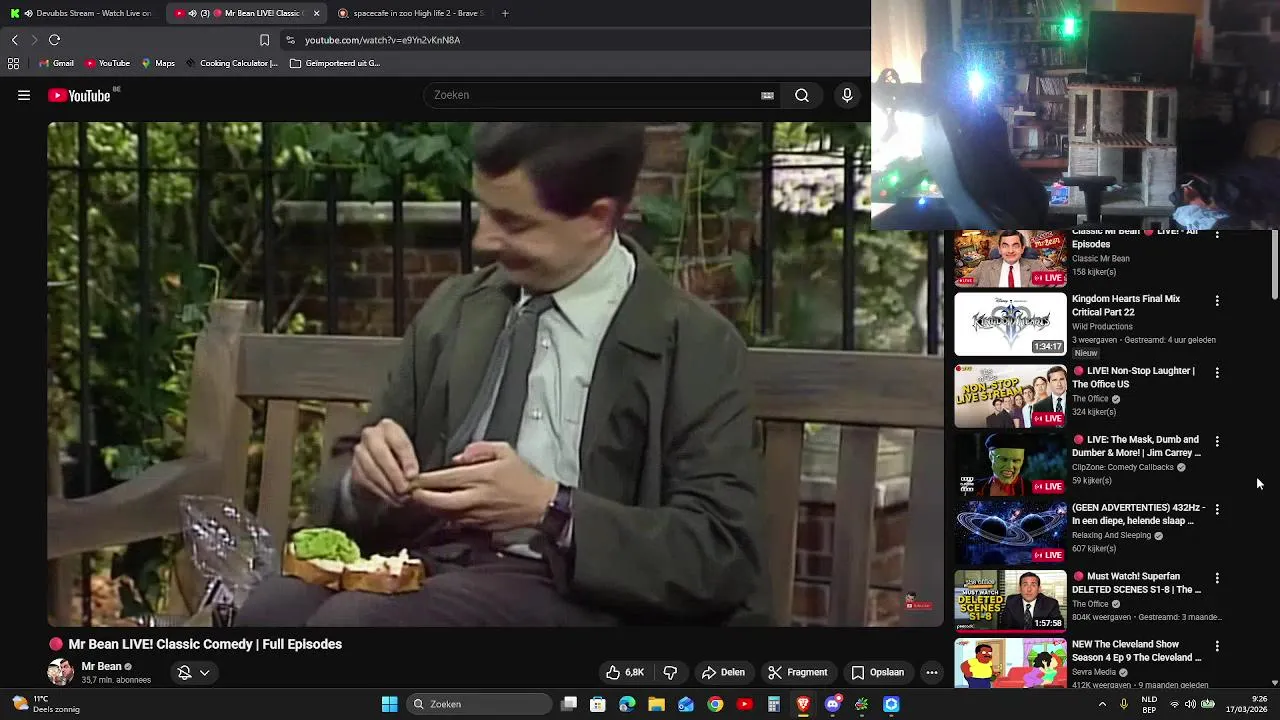Open LIVE! Non-Stop Laughter The Office US title
The width and height of the screenshot is (1280, 720).
click(x=1133, y=377)
